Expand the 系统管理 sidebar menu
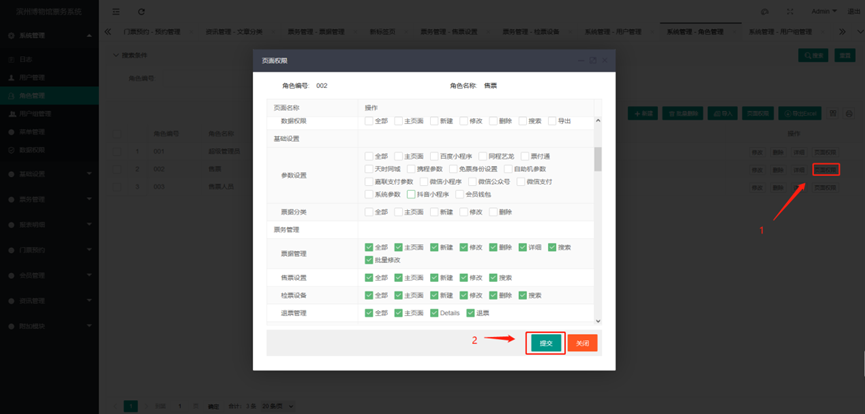This screenshot has width=865, height=414. point(48,35)
